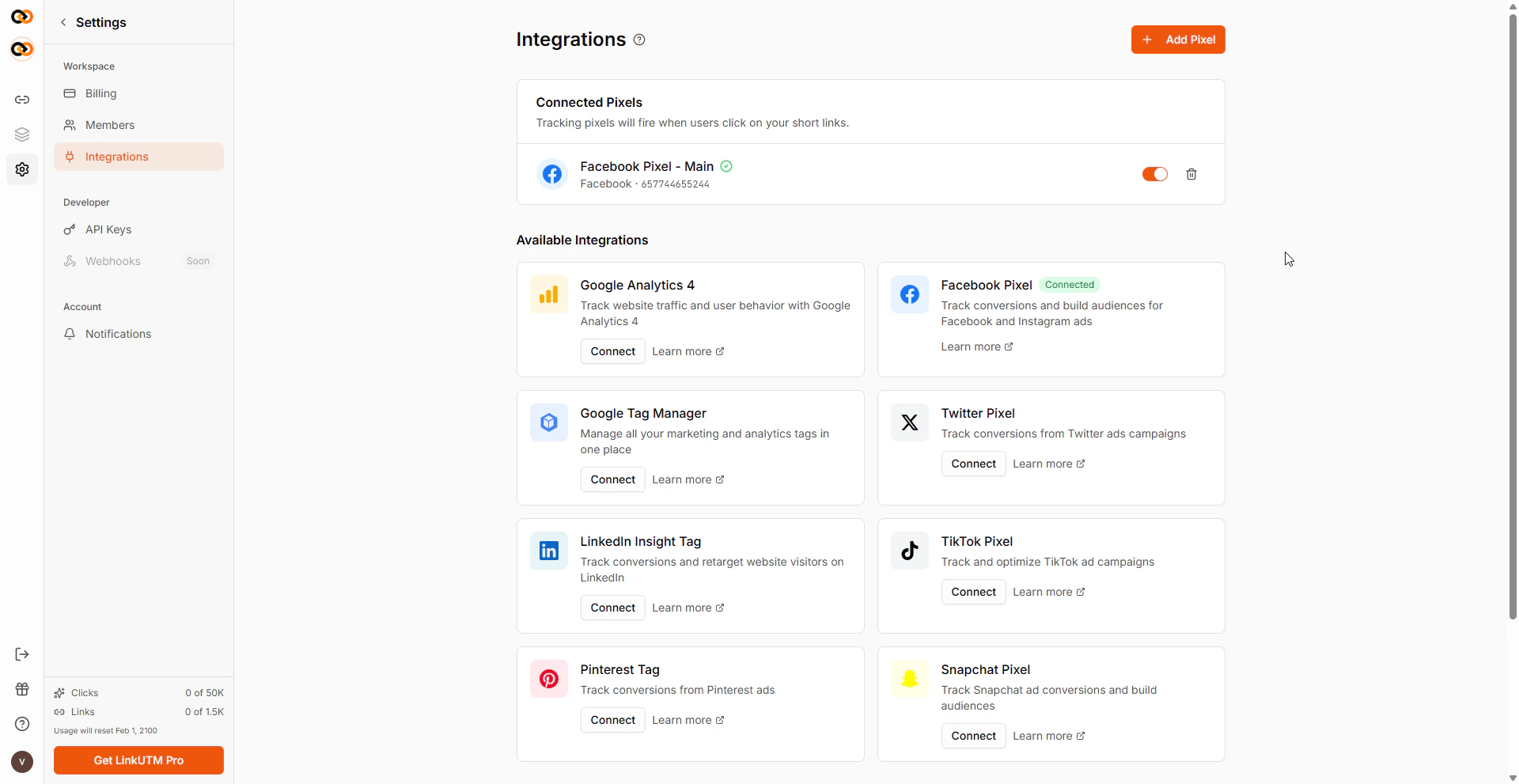Click the Connected Pixels heading
The height and width of the screenshot is (784, 1519).
[x=589, y=102]
